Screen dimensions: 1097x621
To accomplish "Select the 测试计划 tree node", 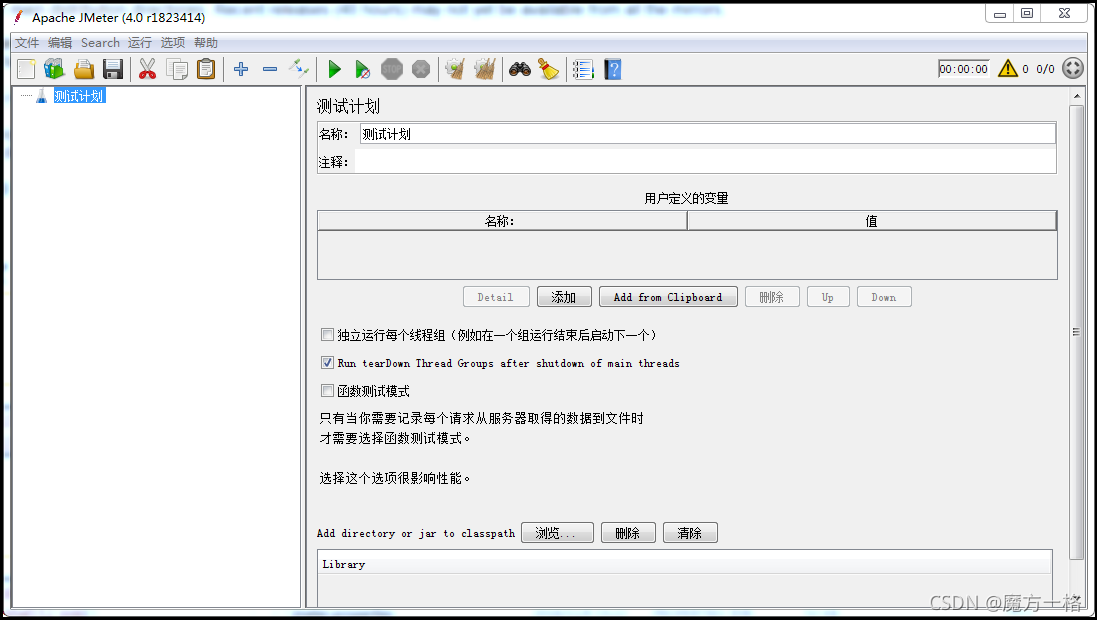I will [79, 96].
